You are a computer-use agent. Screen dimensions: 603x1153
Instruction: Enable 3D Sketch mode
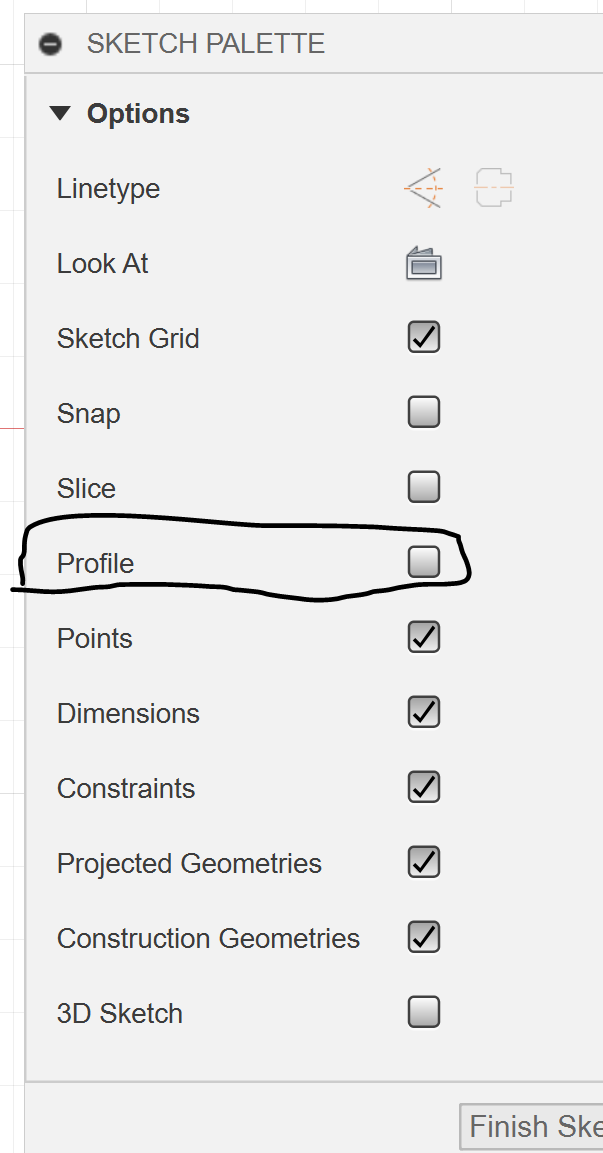tap(422, 1012)
